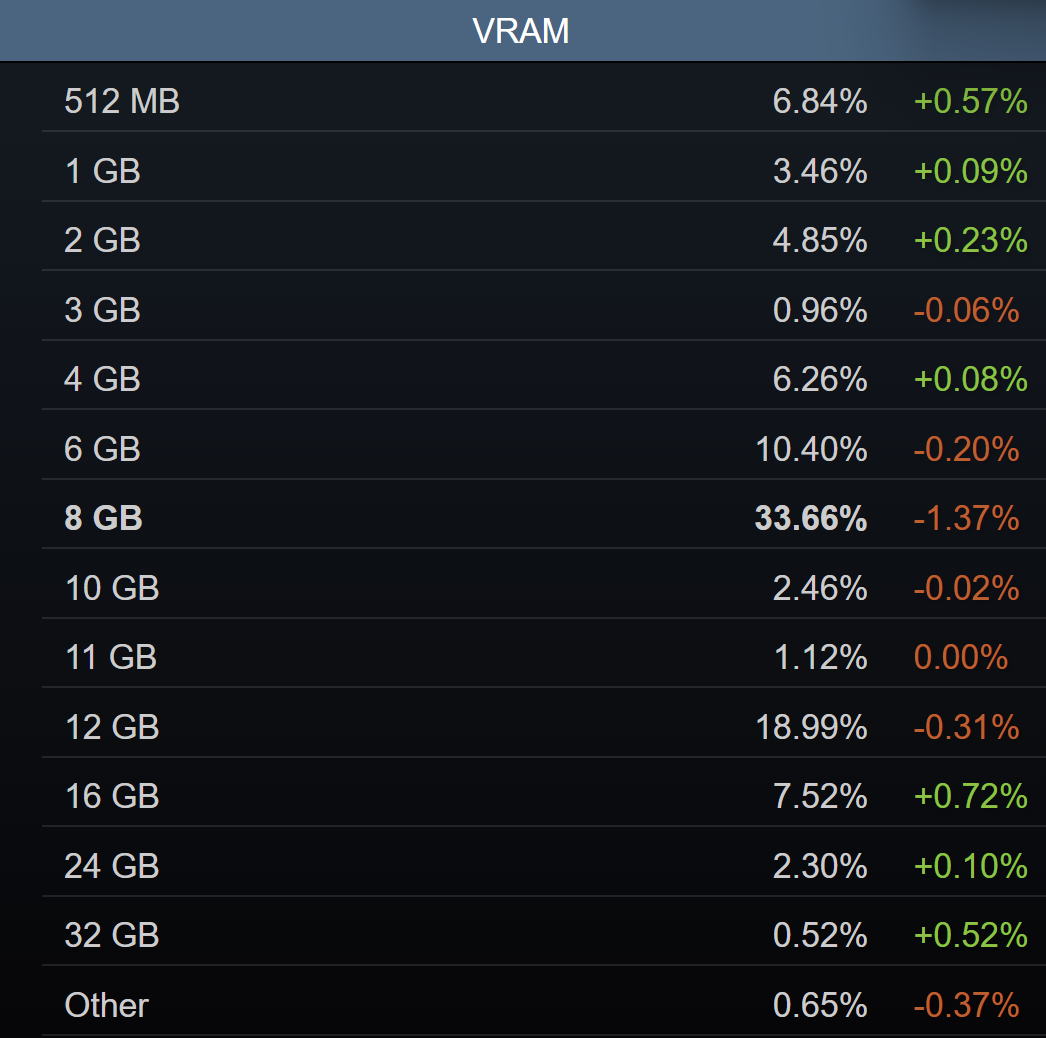This screenshot has width=1046, height=1038.
Task: Select the 3 GB row label
Action: pos(102,310)
